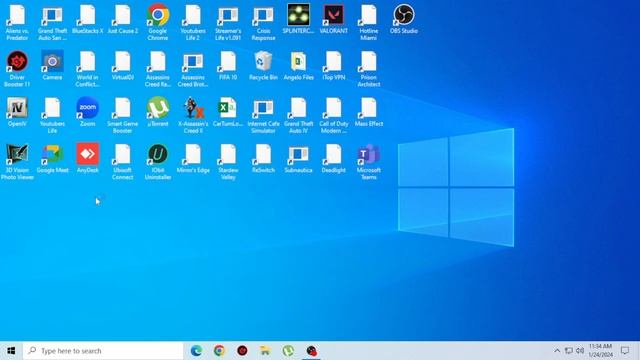Click the Hotline Miami shortcut

pyautogui.click(x=369, y=22)
